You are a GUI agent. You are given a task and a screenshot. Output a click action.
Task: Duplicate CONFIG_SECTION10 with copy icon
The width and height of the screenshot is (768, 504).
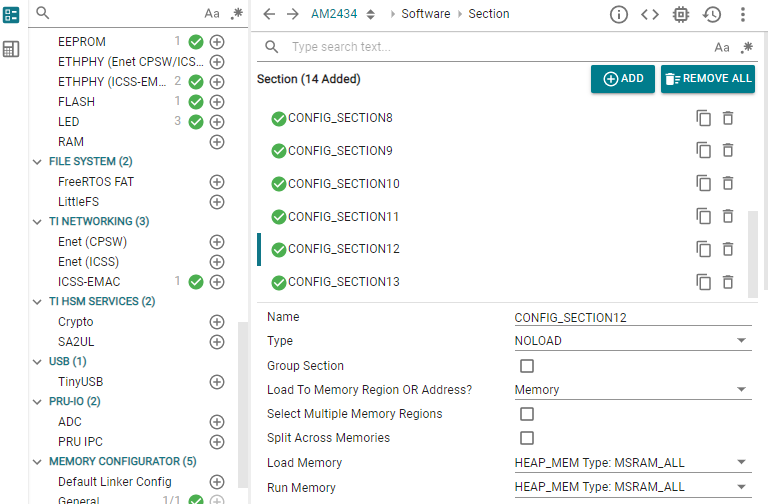click(x=704, y=183)
